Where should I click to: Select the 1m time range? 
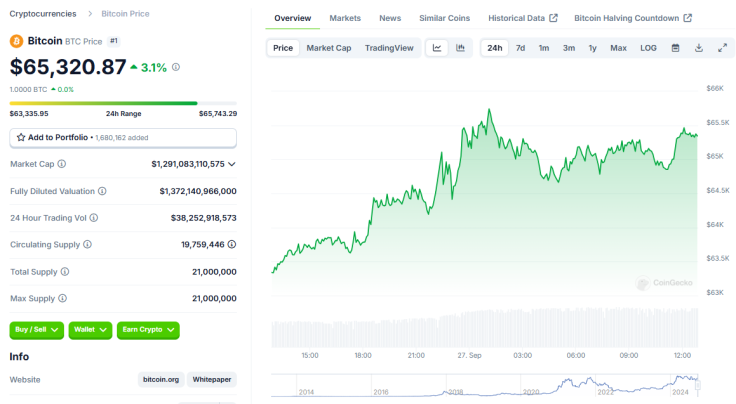point(544,48)
